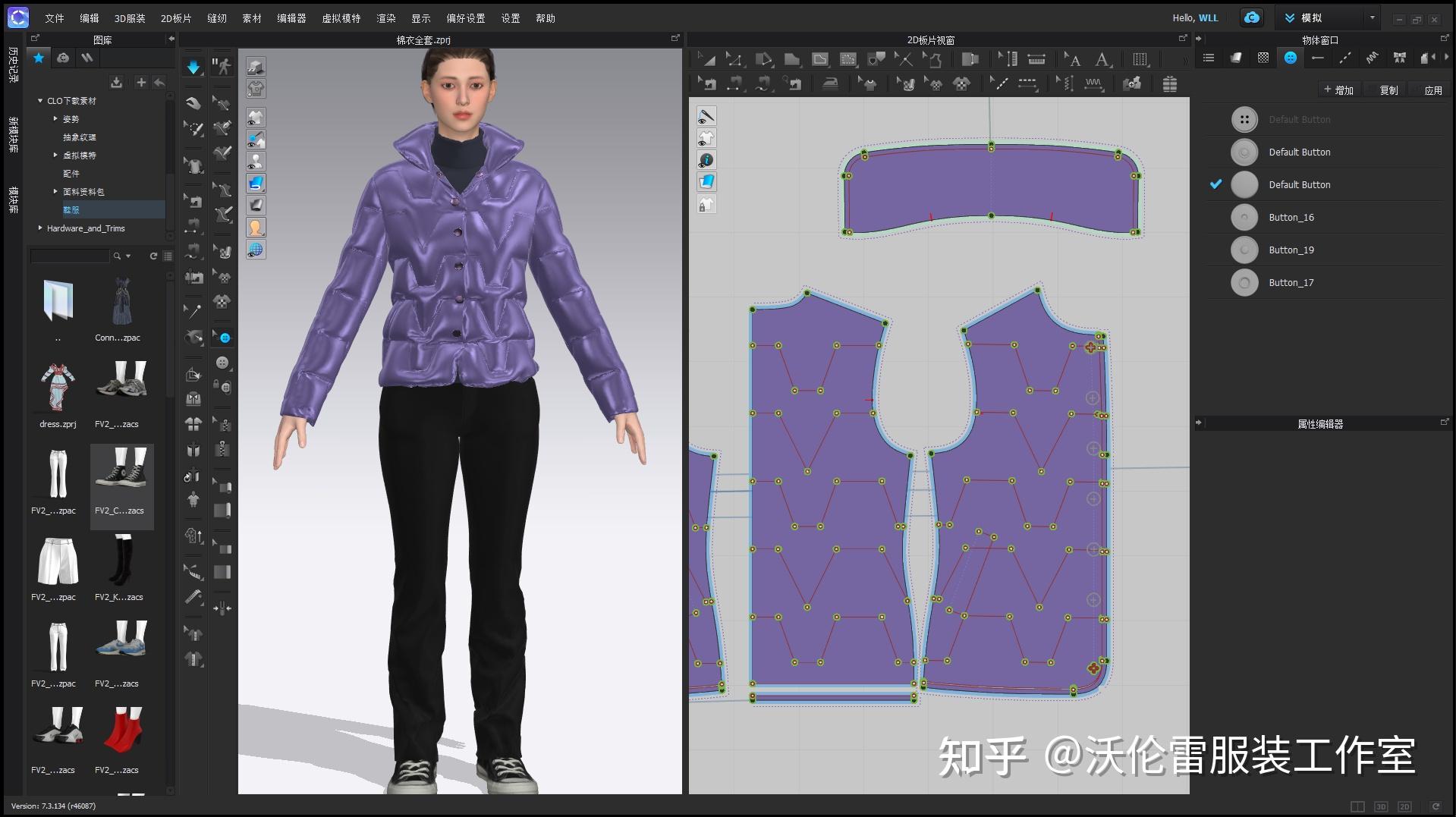This screenshot has height=817, width=1456.
Task: Select the pause-walking avatar animation icon
Action: [x=222, y=67]
